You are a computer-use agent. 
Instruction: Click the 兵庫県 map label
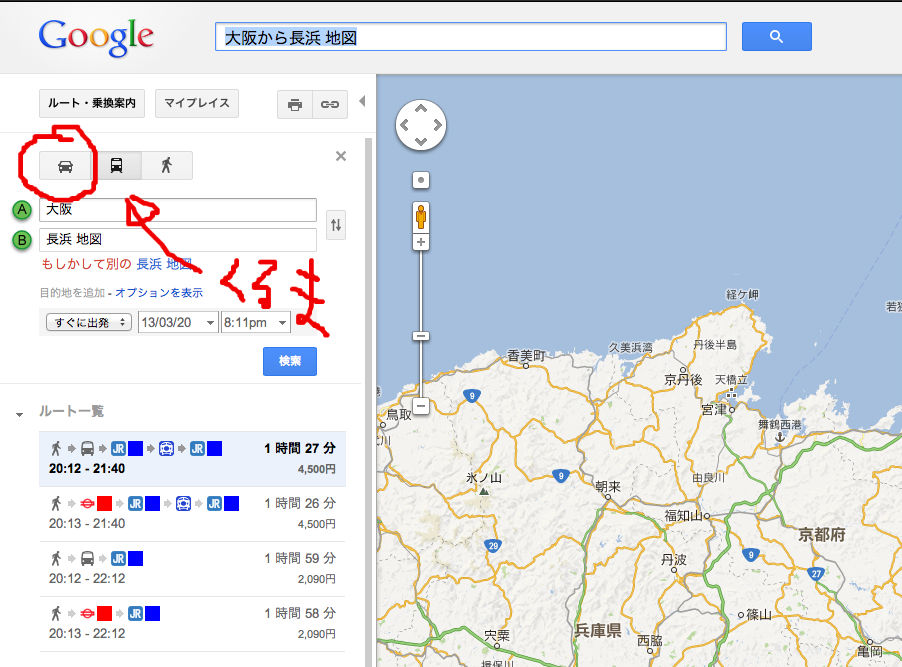pyautogui.click(x=598, y=631)
